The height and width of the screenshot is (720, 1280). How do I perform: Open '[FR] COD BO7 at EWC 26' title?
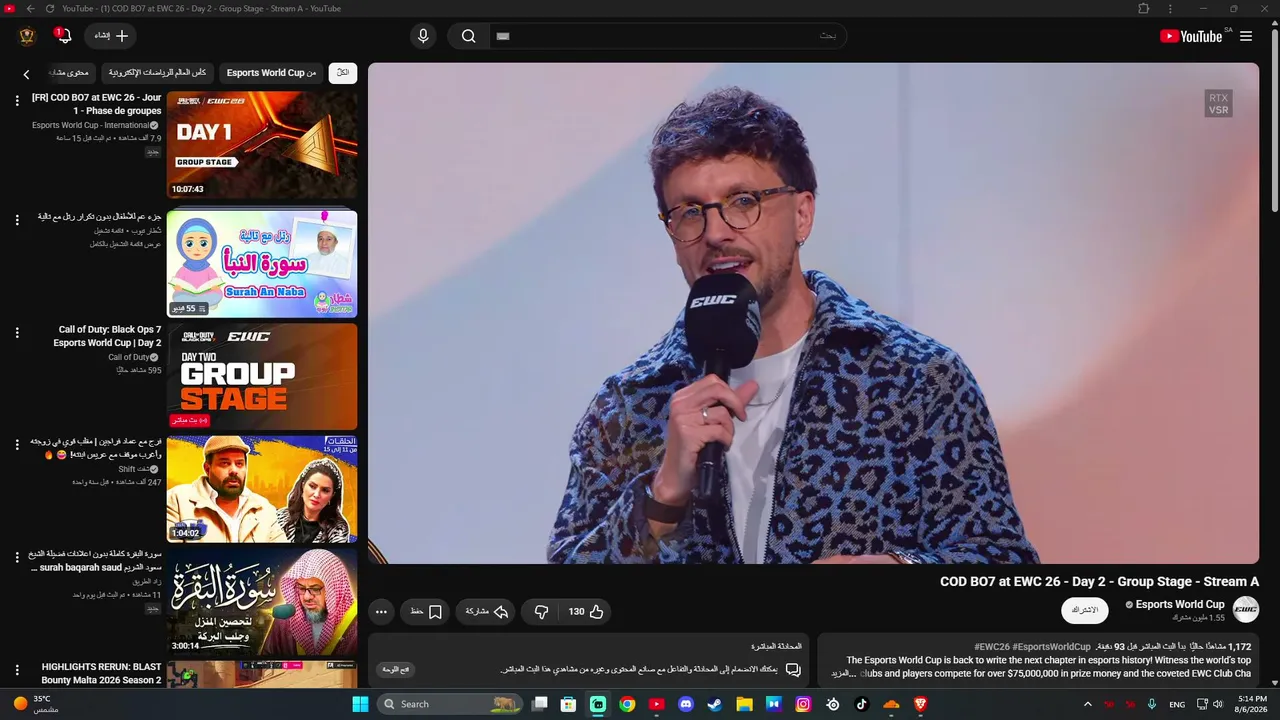point(96,104)
